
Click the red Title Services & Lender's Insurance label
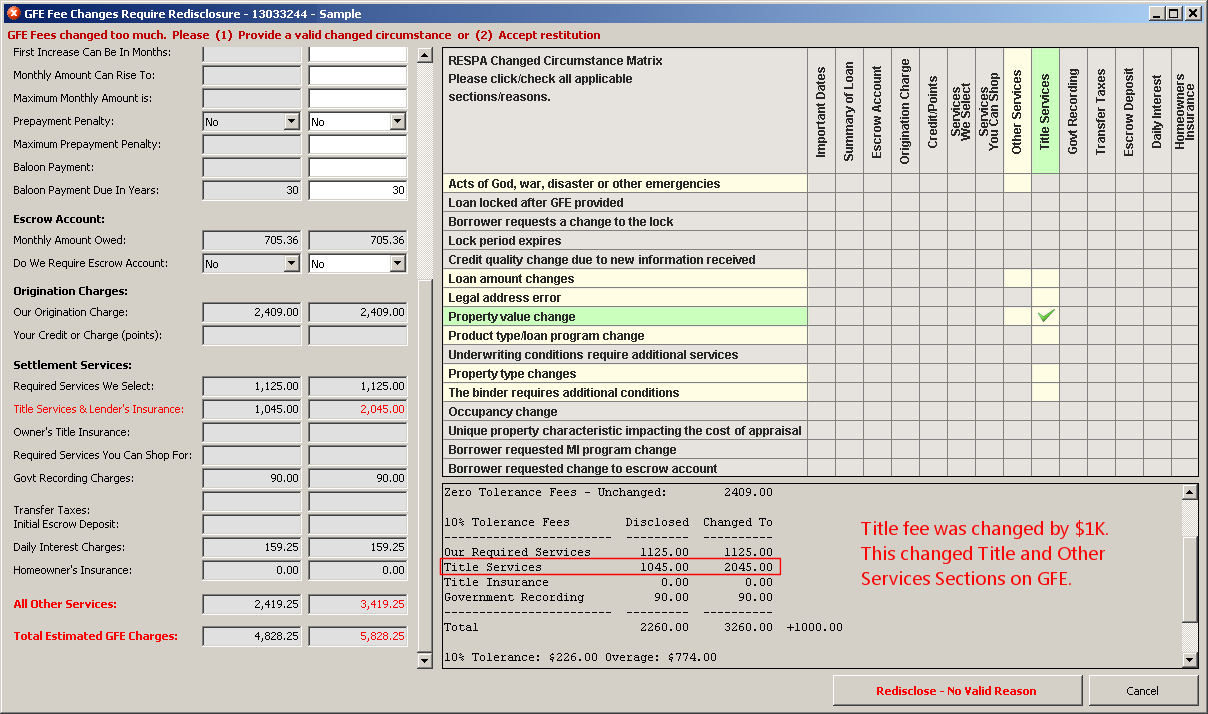pyautogui.click(x=99, y=409)
